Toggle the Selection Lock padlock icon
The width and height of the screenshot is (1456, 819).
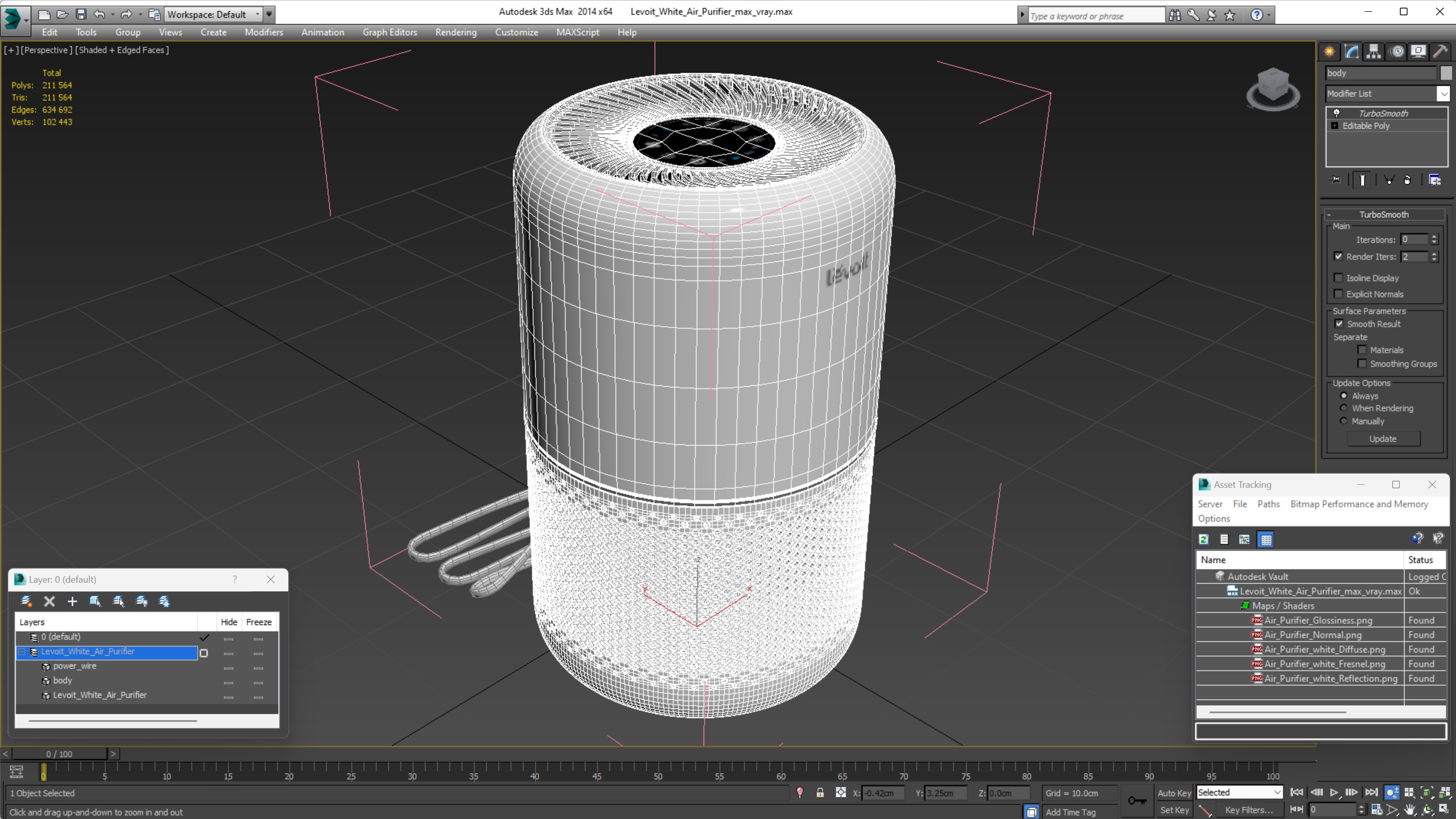tap(820, 793)
